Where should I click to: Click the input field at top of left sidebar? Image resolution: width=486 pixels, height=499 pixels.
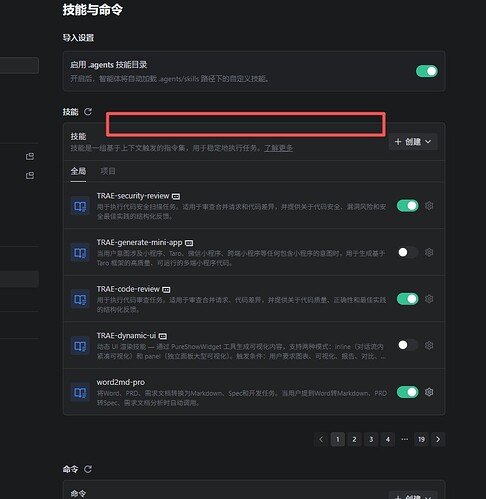tap(19, 65)
